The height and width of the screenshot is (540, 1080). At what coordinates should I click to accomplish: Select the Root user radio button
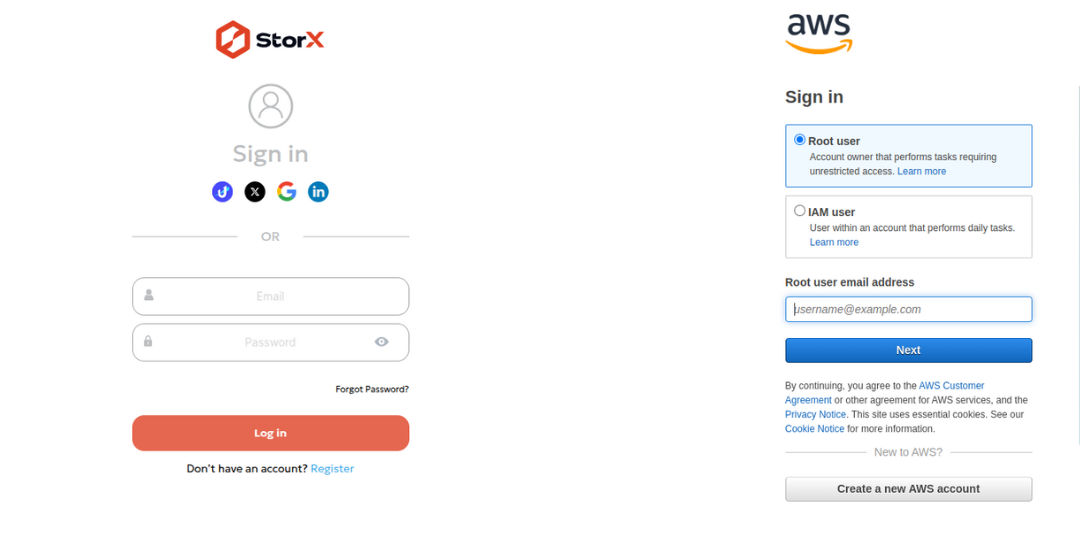(x=800, y=140)
